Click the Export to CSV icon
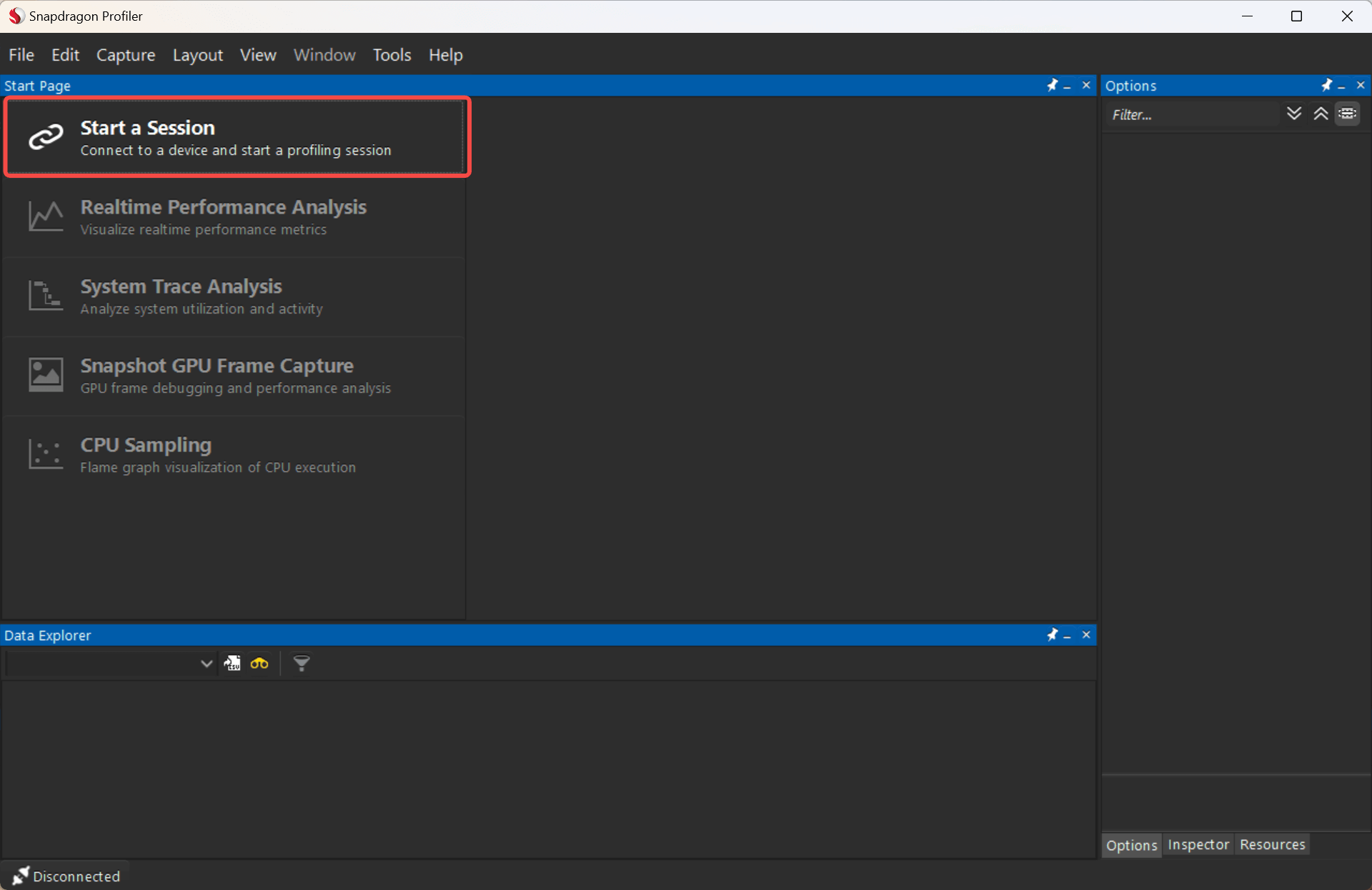 pos(232,664)
